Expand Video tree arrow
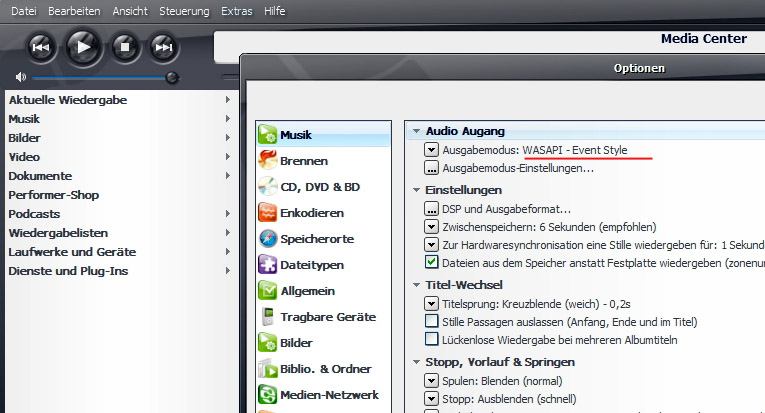This screenshot has width=765, height=413. click(227, 157)
